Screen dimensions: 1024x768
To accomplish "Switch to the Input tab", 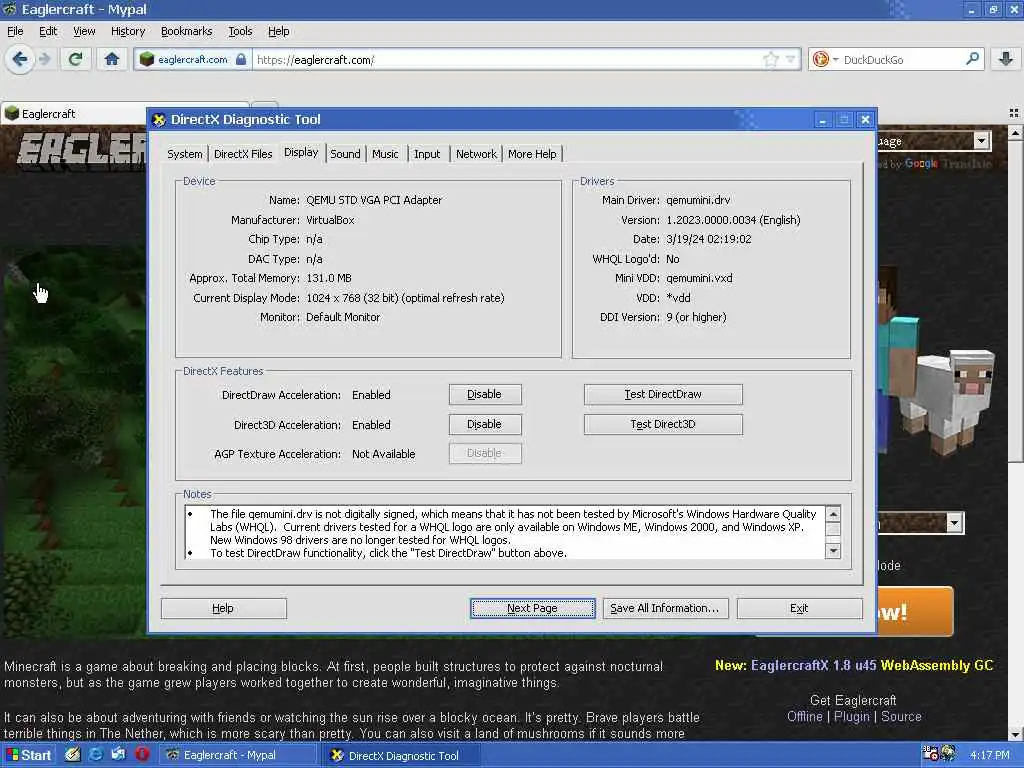I will click(x=427, y=154).
